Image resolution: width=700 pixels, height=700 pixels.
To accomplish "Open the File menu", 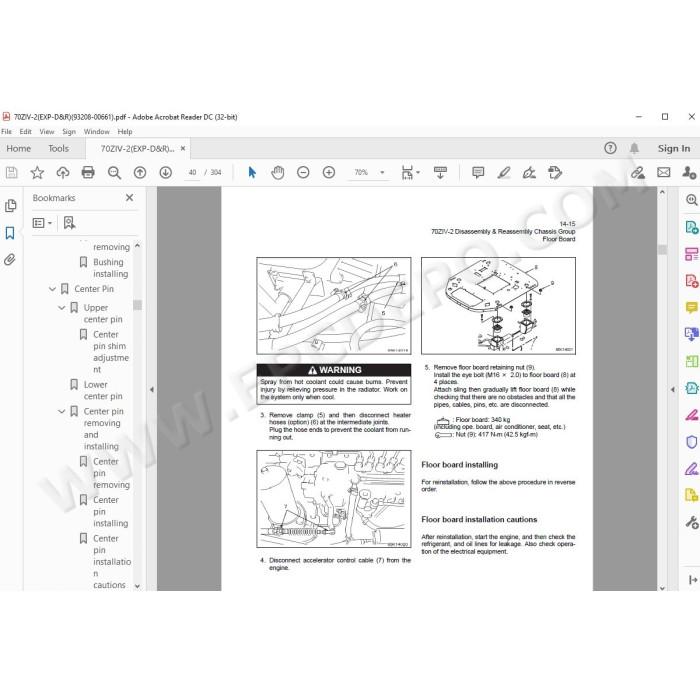I will click(6, 132).
